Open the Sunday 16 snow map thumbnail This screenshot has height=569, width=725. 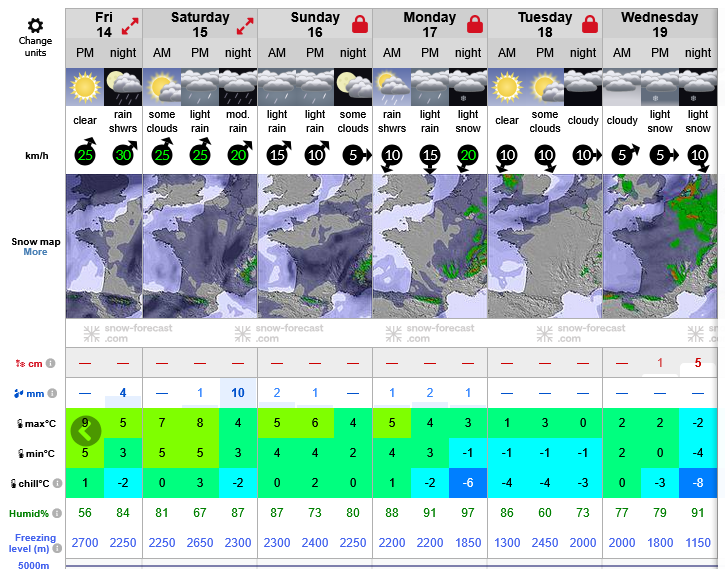tap(315, 246)
